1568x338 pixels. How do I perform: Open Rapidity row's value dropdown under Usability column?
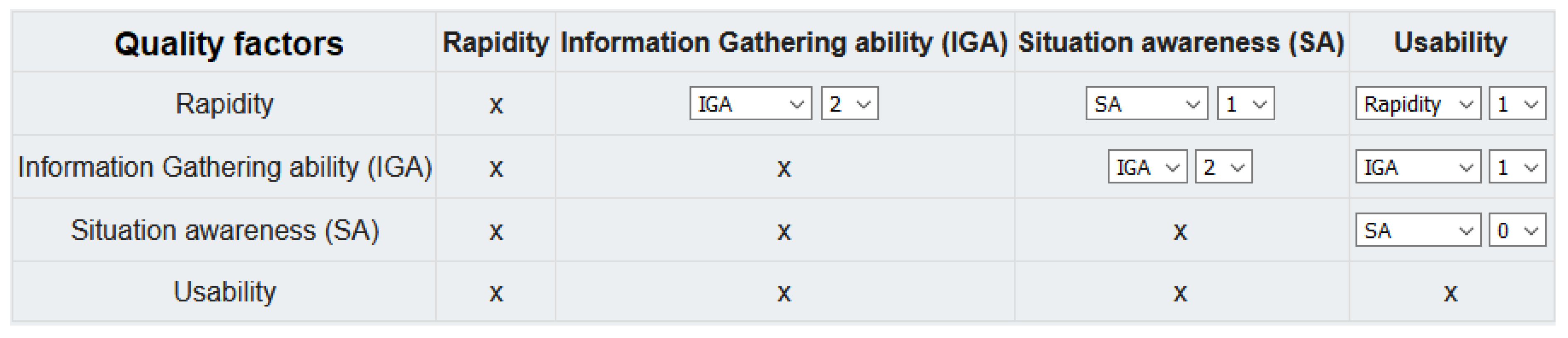point(1517,104)
